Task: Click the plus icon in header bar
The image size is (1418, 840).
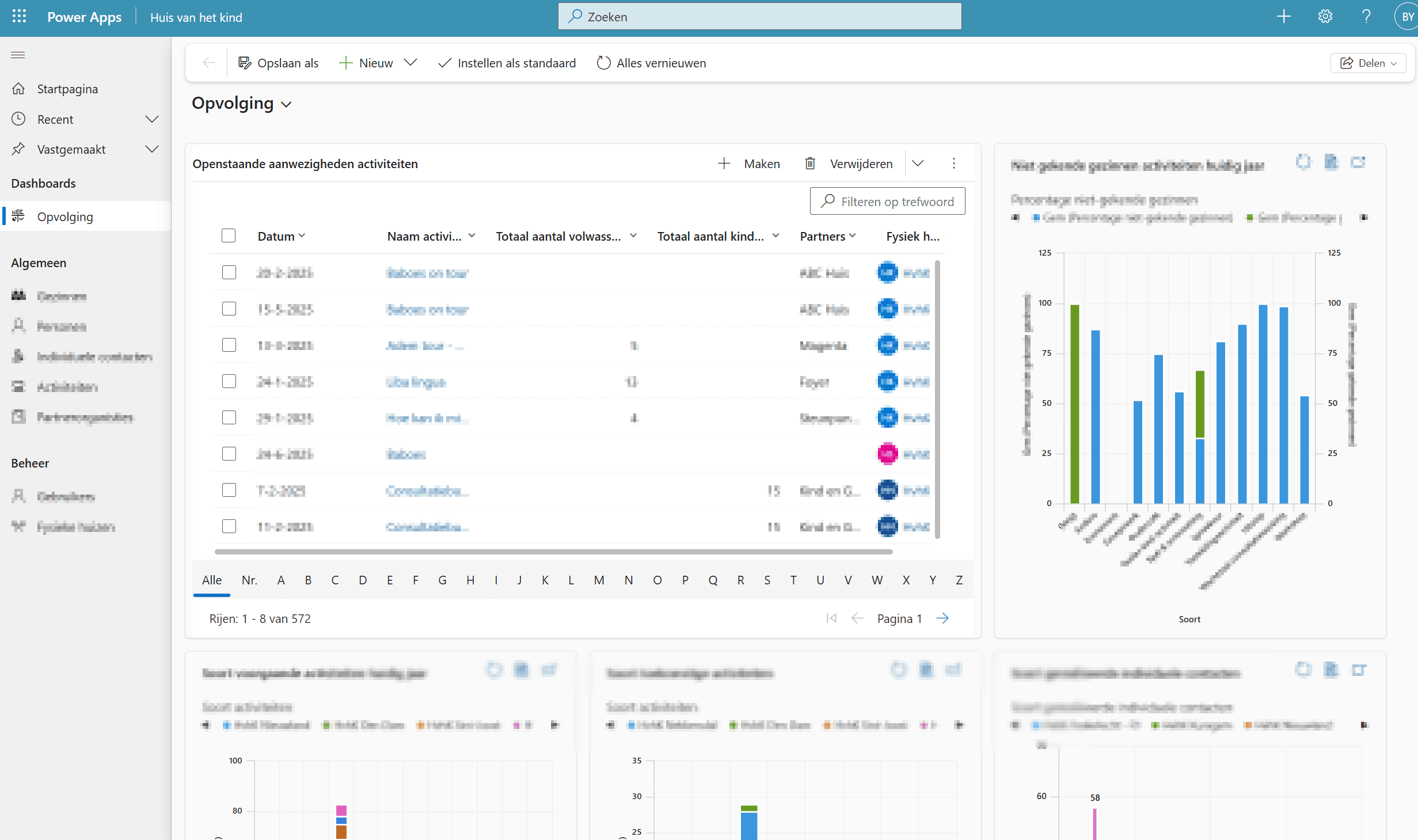Action: coord(1283,17)
